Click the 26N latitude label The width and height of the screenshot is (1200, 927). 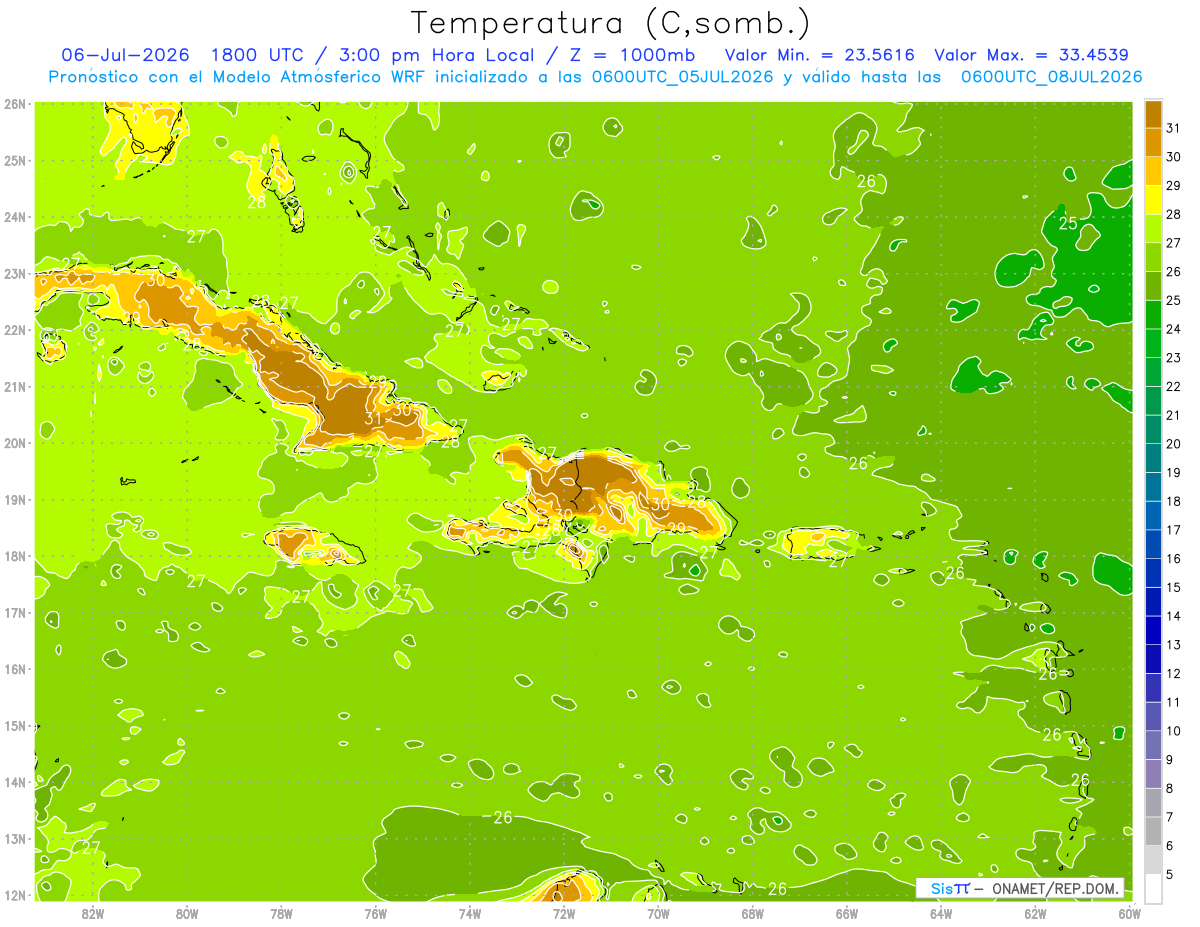[x=15, y=103]
